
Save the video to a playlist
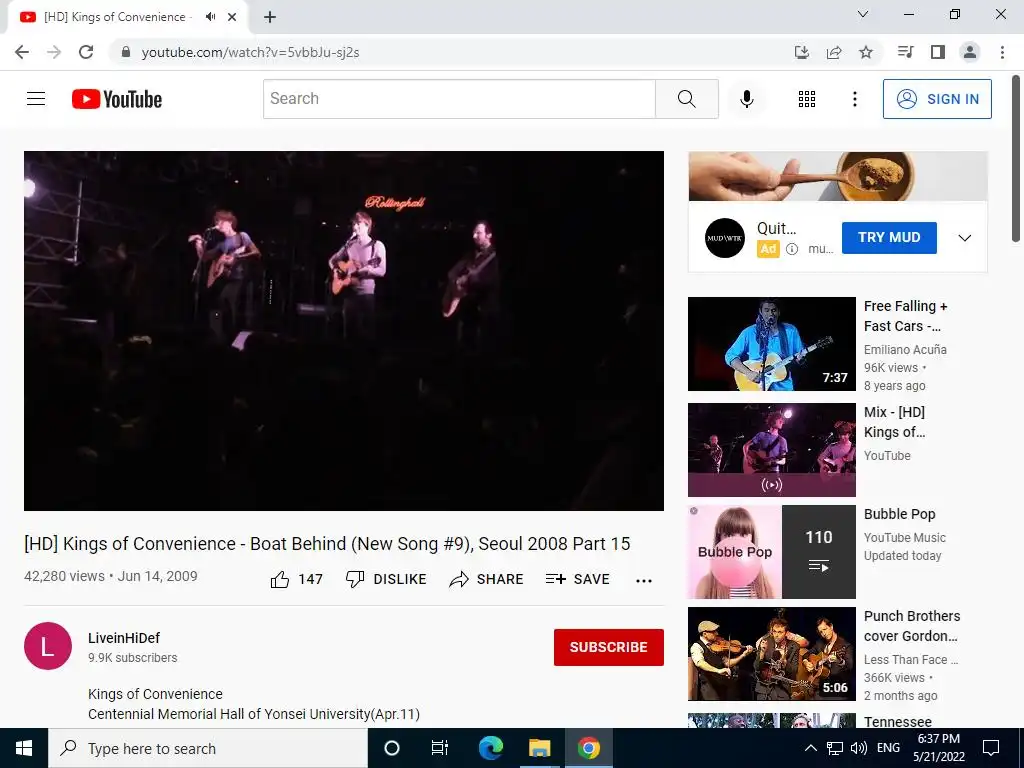point(577,579)
